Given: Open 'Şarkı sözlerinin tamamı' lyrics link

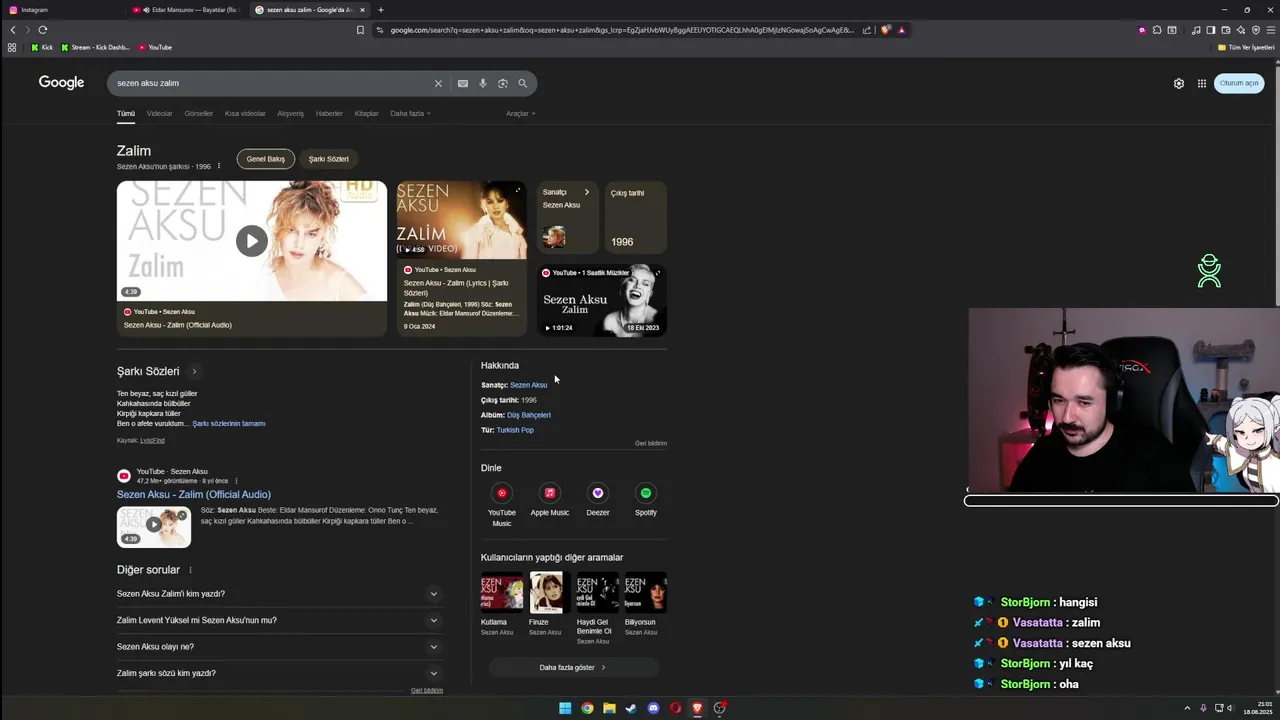Looking at the screenshot, I should tap(229, 423).
